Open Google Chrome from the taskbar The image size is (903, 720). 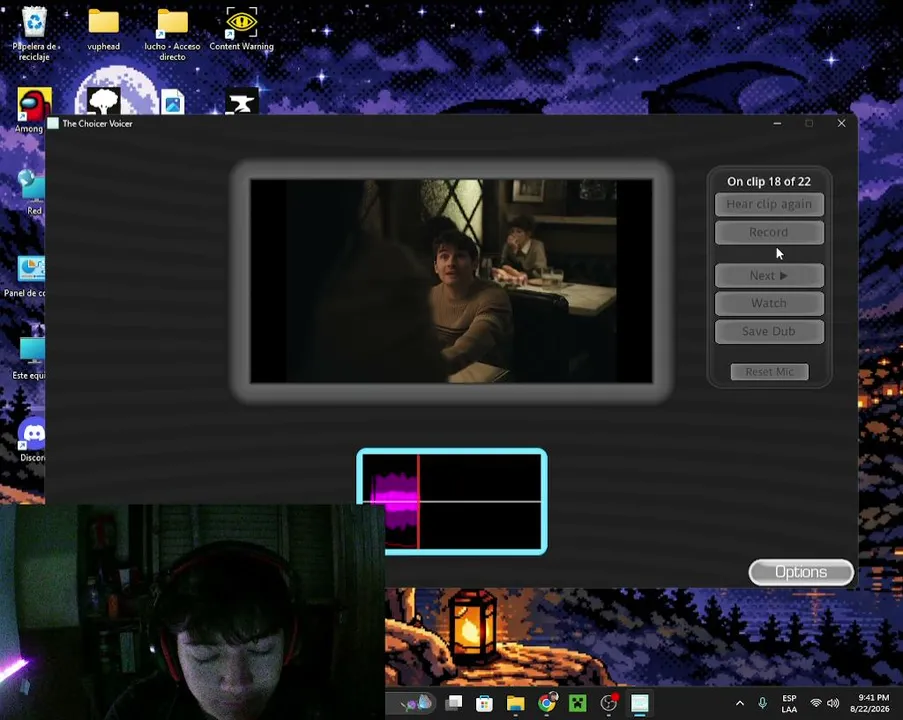tap(547, 703)
